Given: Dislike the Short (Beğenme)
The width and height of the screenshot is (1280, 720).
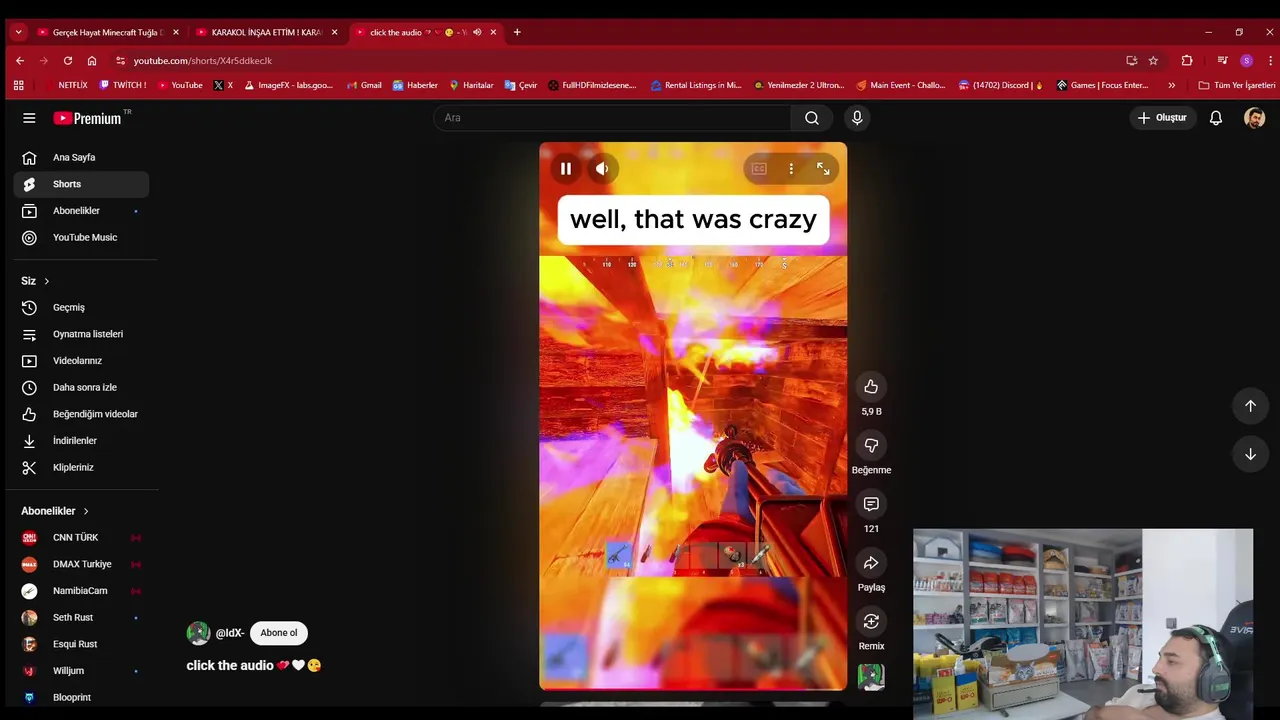Looking at the screenshot, I should 871,445.
